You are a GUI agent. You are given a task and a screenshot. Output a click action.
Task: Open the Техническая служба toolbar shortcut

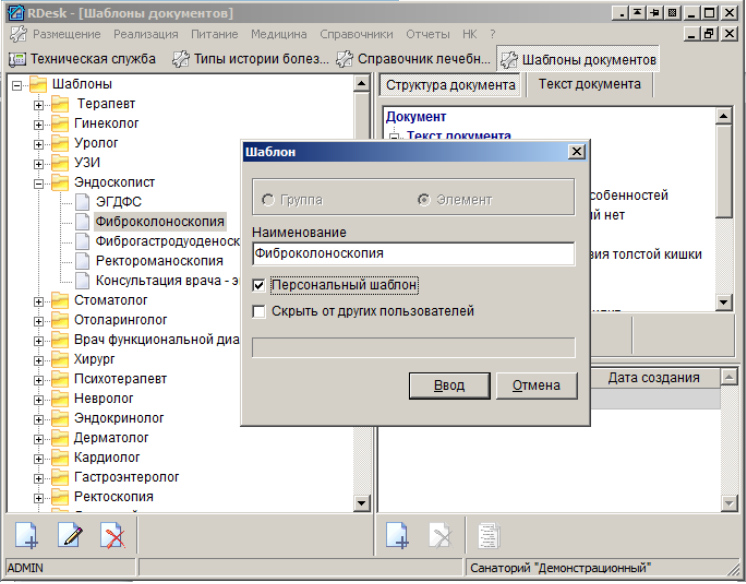[x=82, y=59]
